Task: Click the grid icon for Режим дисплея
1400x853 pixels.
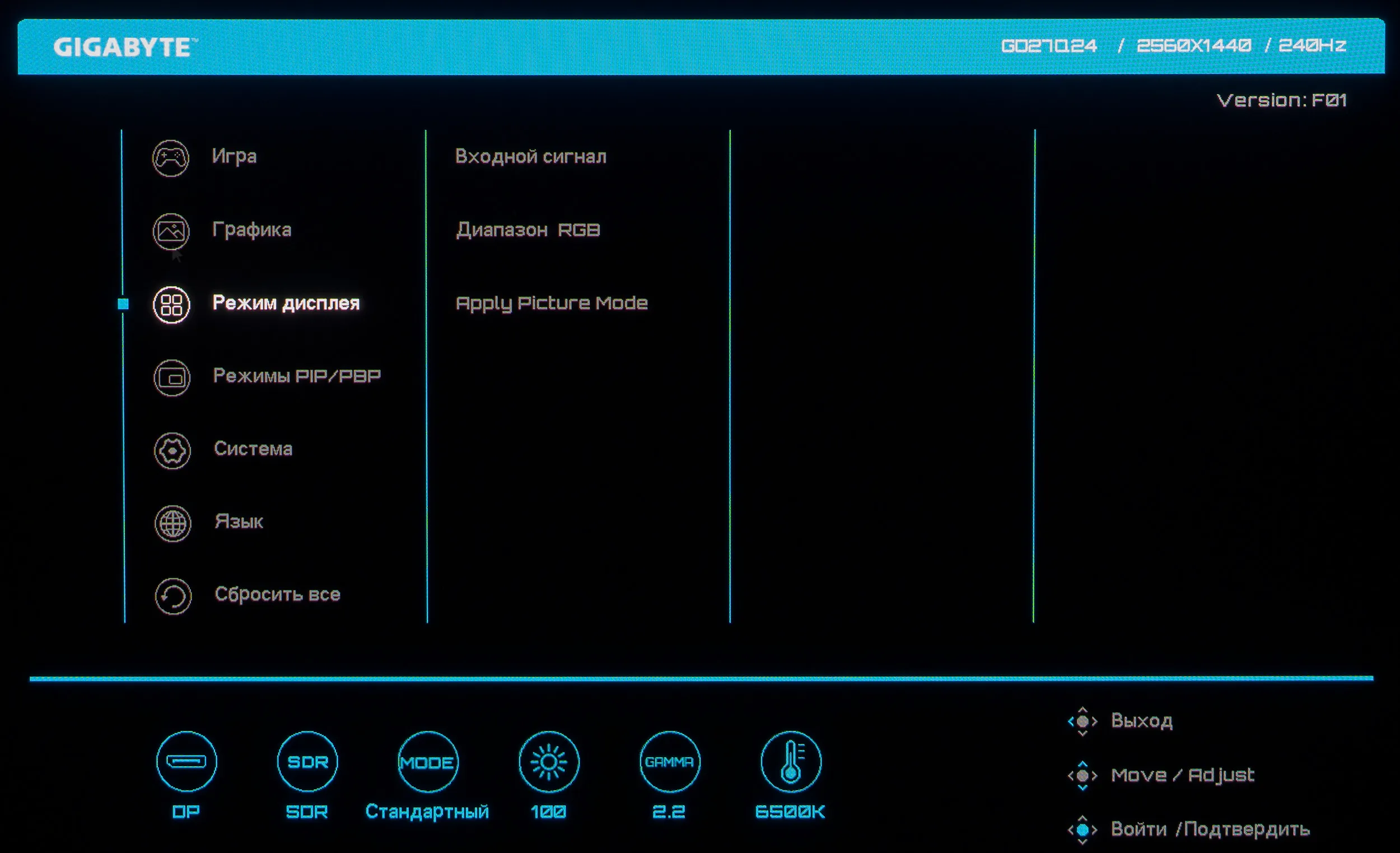Action: [x=171, y=305]
